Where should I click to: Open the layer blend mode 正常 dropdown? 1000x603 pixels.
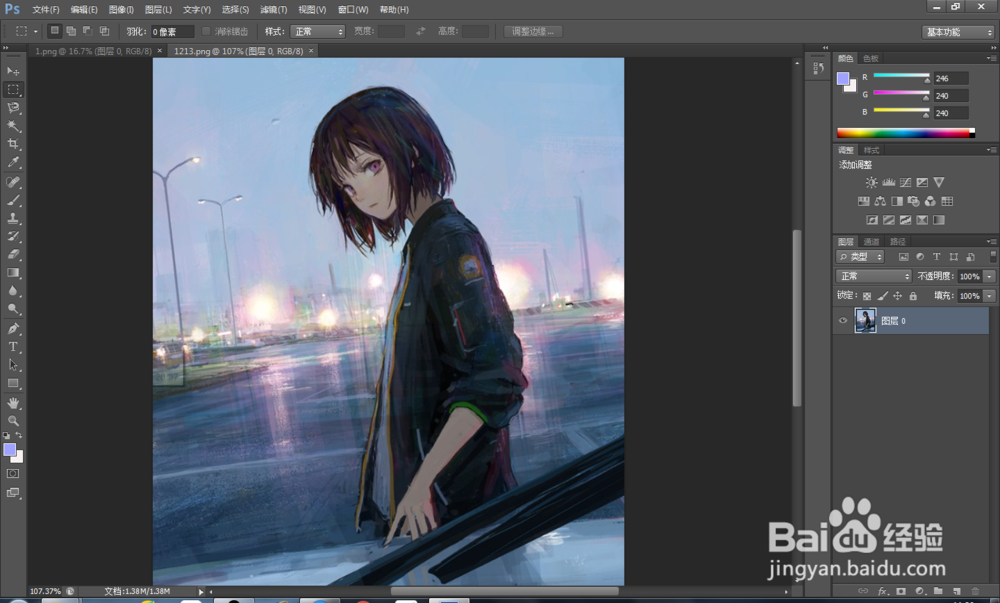pyautogui.click(x=874, y=276)
